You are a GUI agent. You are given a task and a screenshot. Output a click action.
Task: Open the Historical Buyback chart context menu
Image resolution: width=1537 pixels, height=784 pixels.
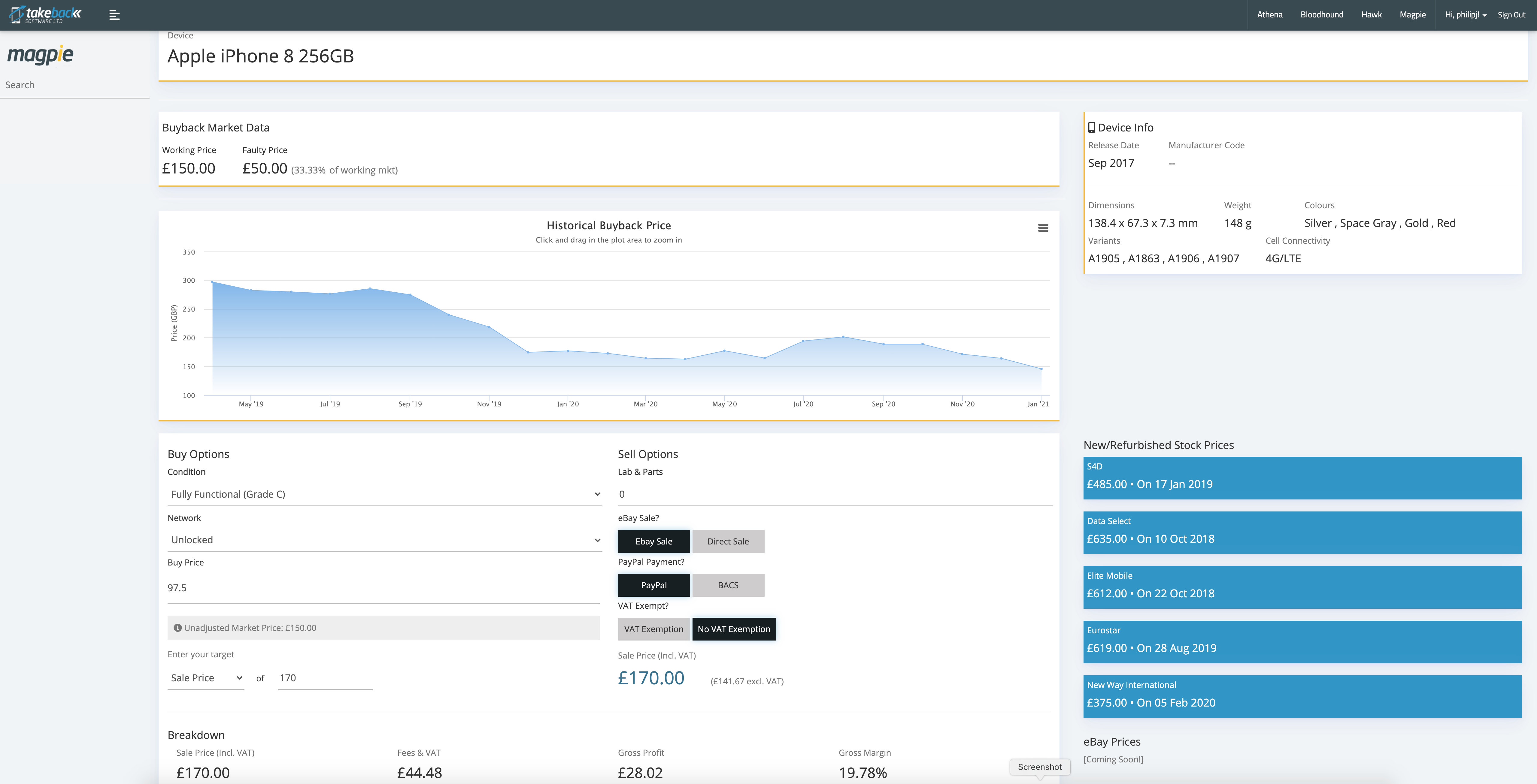coord(1043,228)
